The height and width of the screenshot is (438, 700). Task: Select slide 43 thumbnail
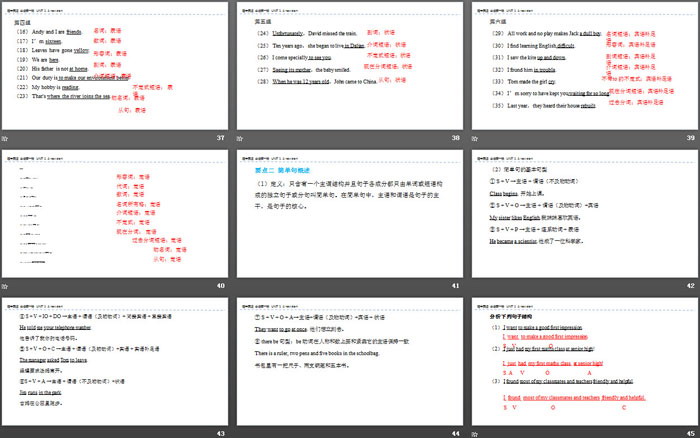coord(115,361)
